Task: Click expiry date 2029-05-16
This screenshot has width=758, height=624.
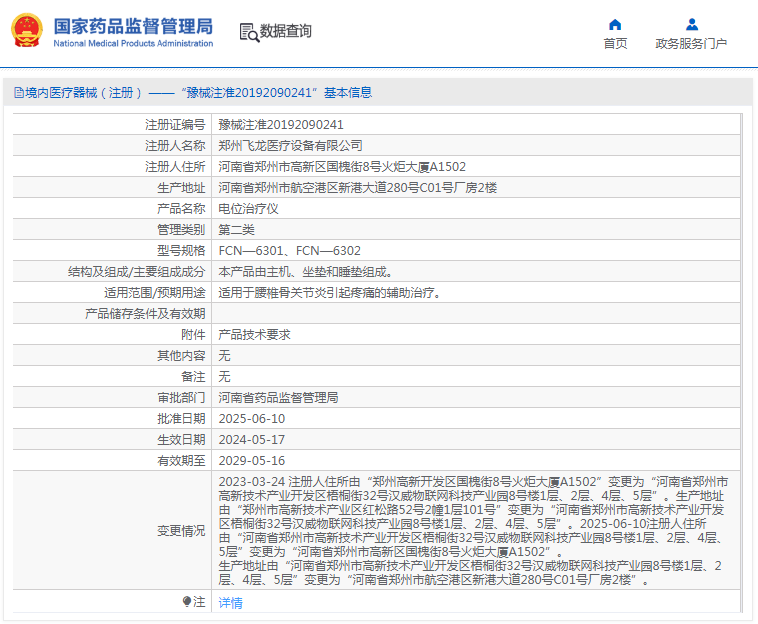Action: pos(252,461)
